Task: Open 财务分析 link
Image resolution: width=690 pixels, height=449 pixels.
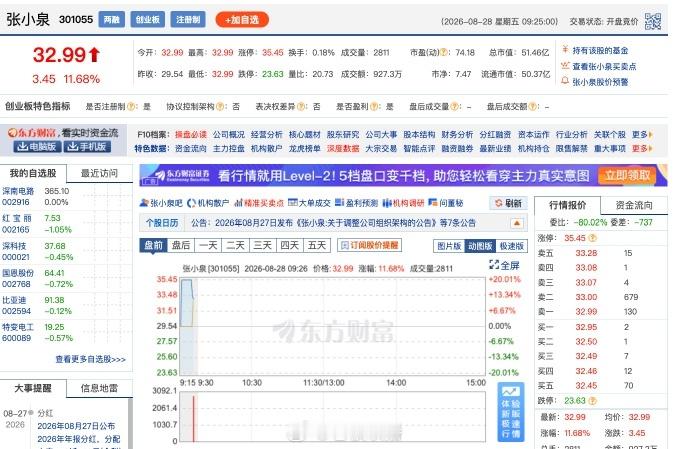Action: pos(457,135)
